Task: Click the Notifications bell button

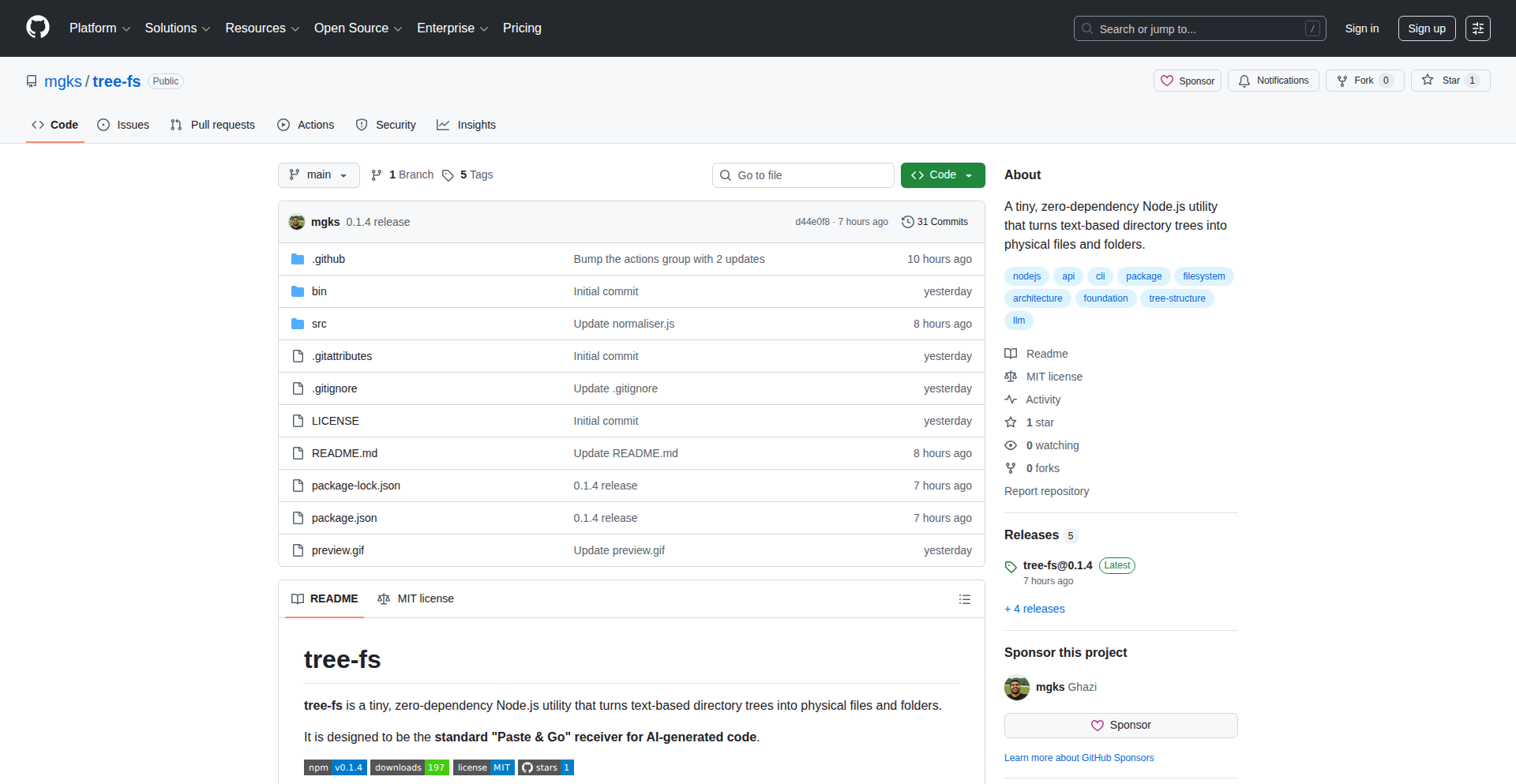Action: pyautogui.click(x=1273, y=81)
